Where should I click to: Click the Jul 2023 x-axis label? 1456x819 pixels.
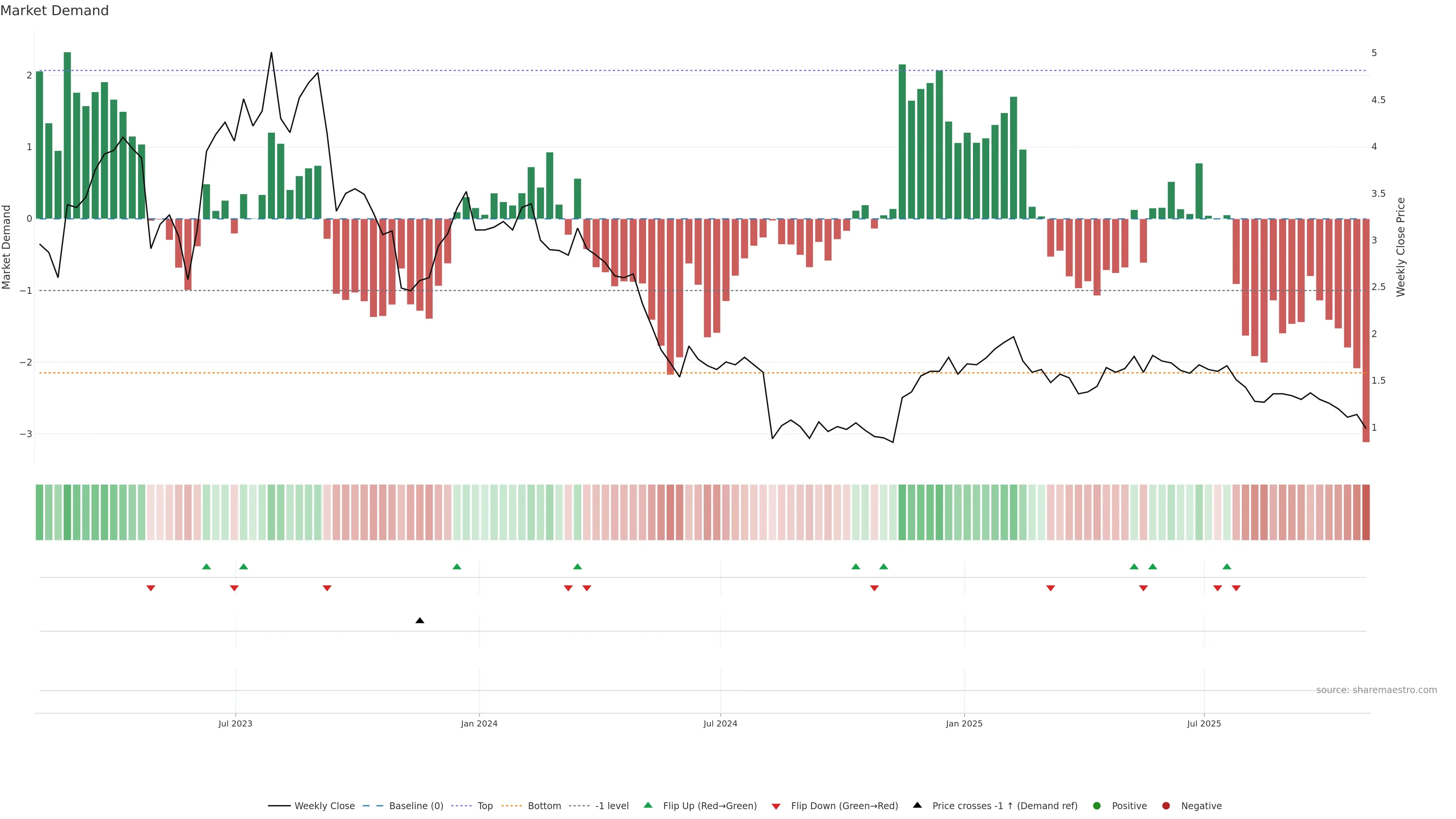235,723
